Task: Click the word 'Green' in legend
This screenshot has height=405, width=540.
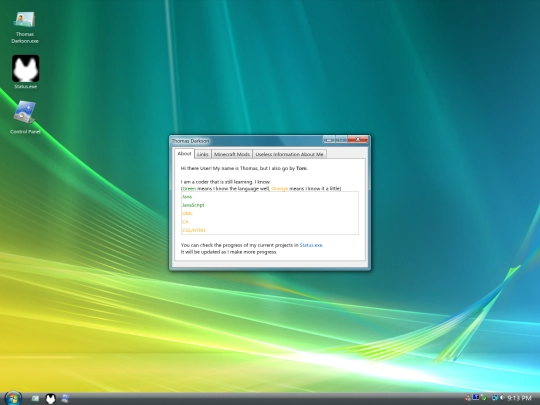Action: coord(189,189)
